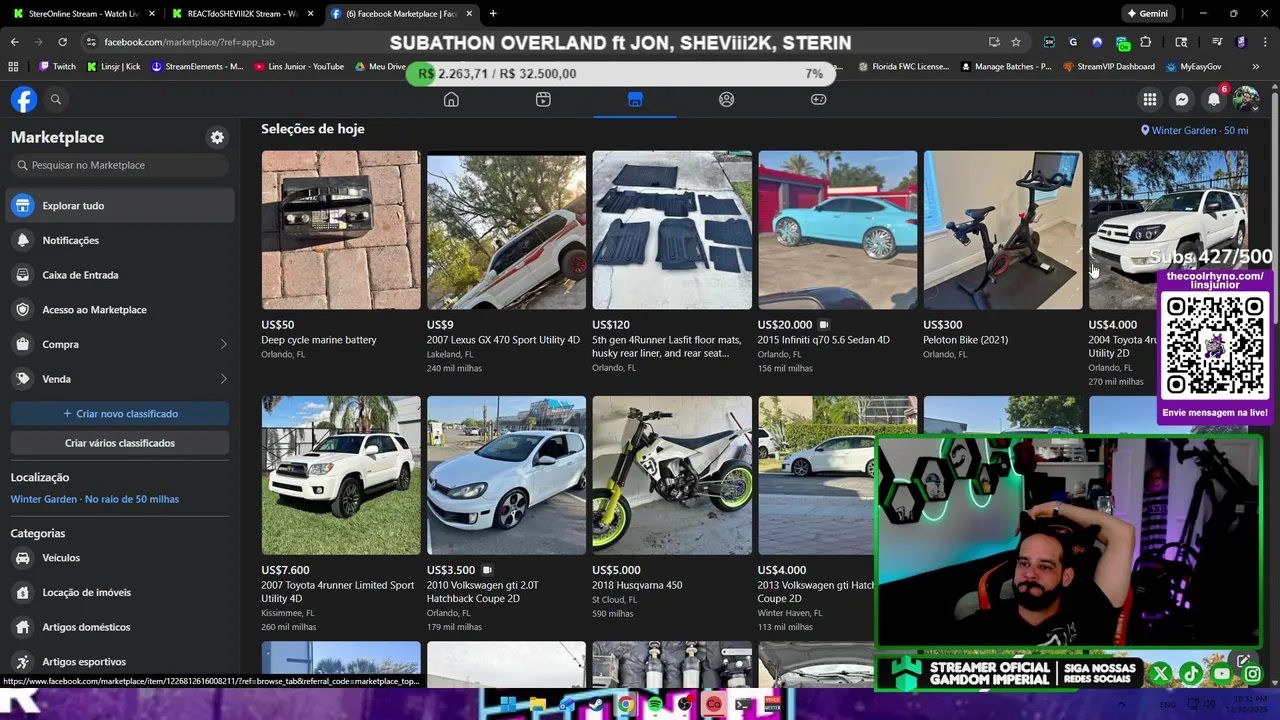Image resolution: width=1280 pixels, height=720 pixels.
Task: Open Caixa de Entrada in sidebar
Action: [x=120, y=275]
